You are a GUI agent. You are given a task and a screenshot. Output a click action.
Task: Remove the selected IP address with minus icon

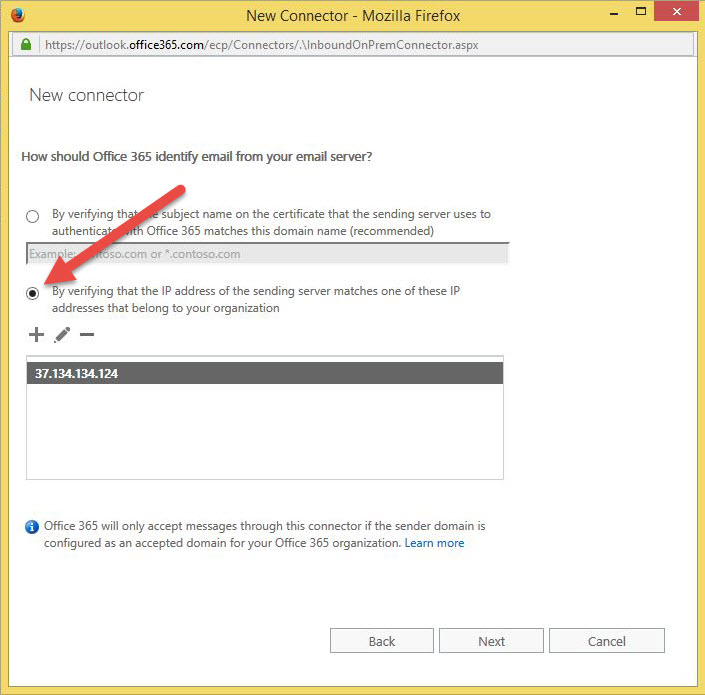(87, 334)
